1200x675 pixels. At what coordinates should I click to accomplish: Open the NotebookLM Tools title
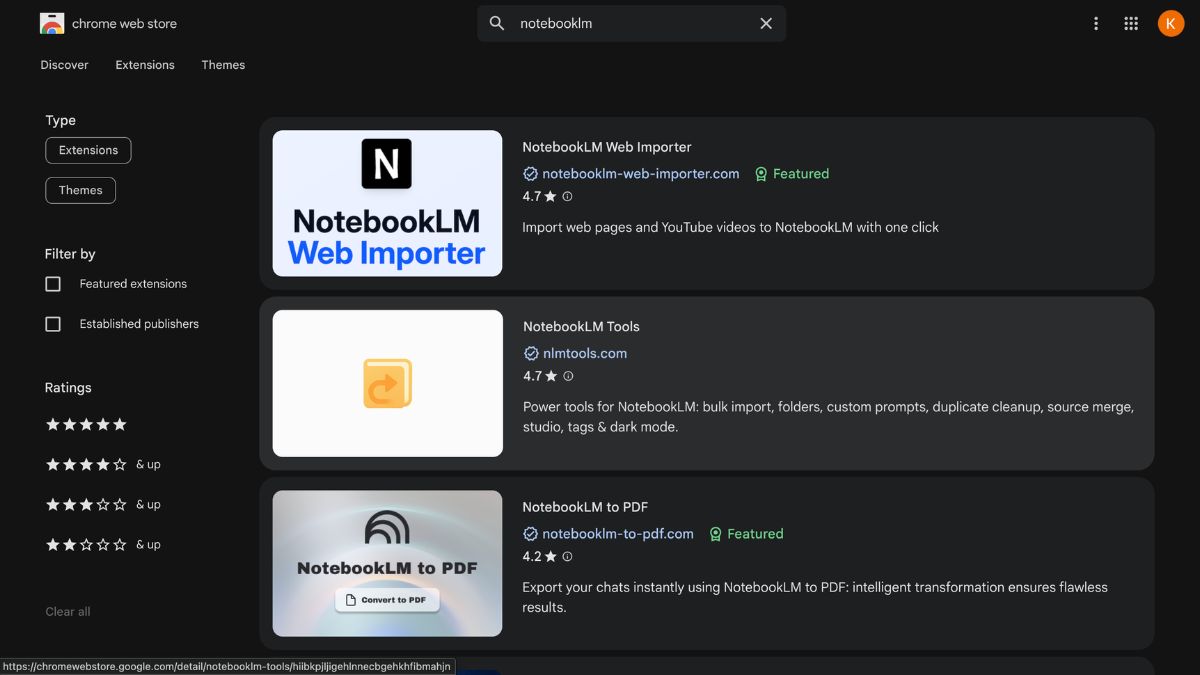581,327
